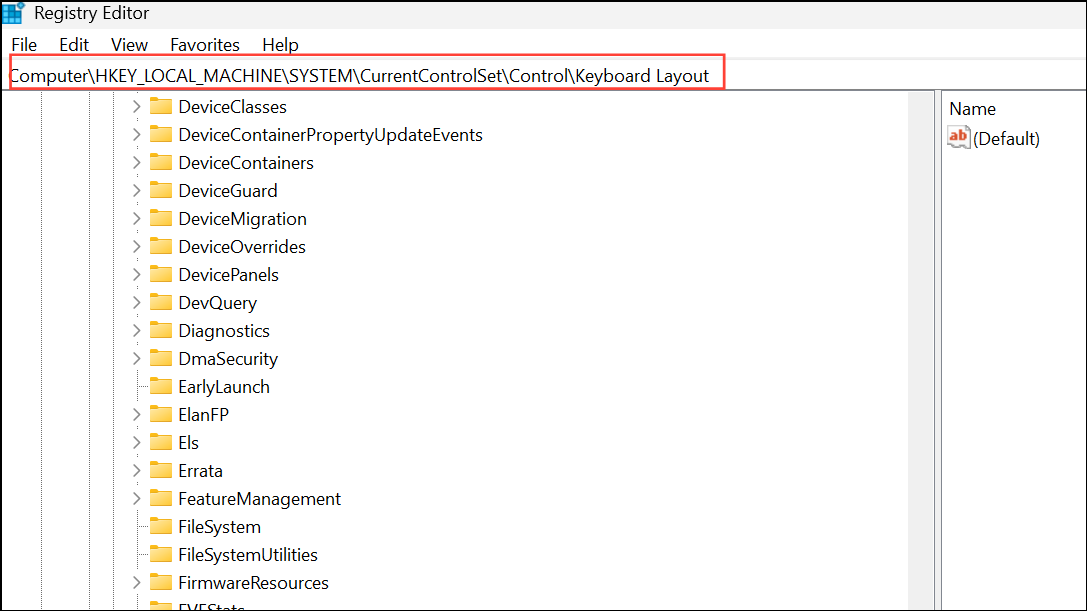This screenshot has height=611, width=1087.
Task: Expand the DeviceGuard key
Action: [x=137, y=191]
